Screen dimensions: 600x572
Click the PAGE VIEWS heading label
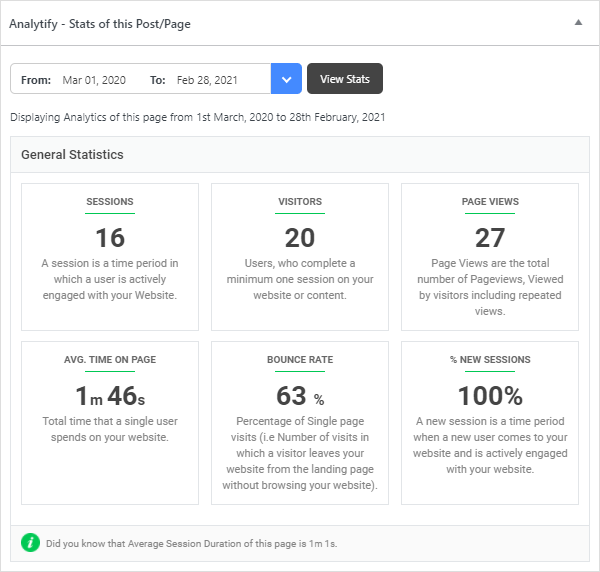[490, 201]
